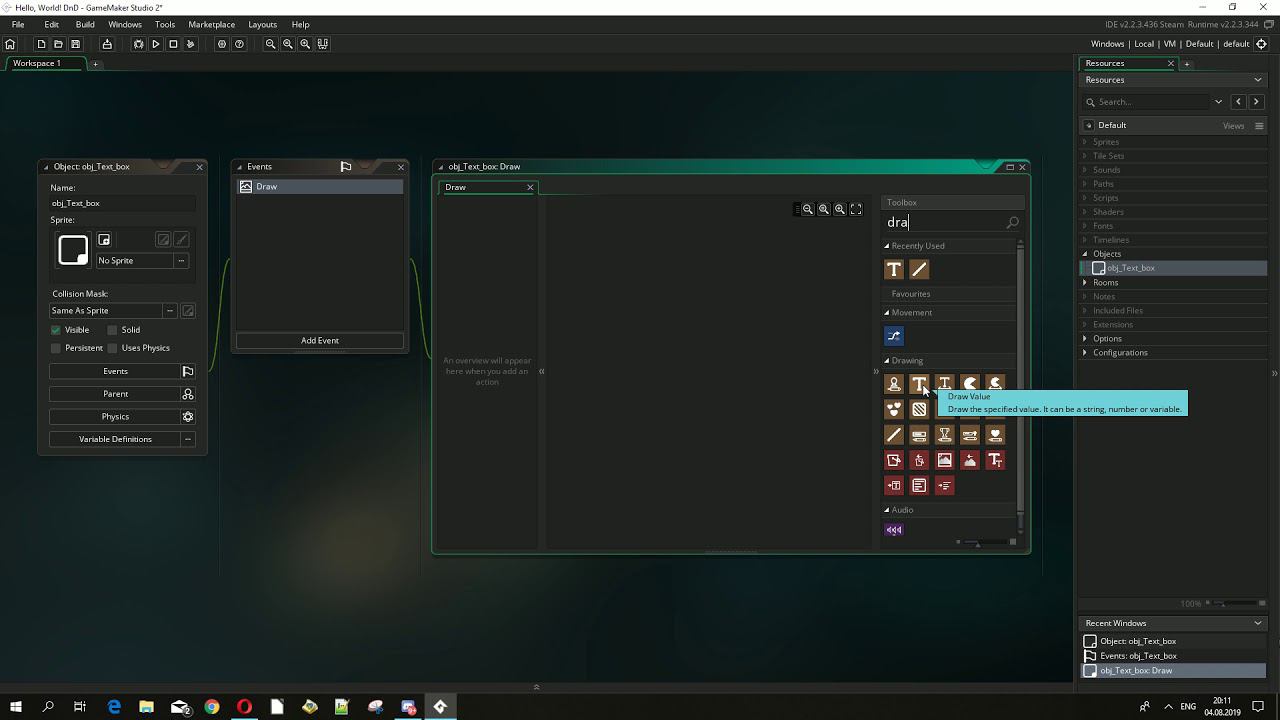This screenshot has width=1280, height=720.
Task: Collapse the Recently Used toolbox section
Action: [886, 246]
